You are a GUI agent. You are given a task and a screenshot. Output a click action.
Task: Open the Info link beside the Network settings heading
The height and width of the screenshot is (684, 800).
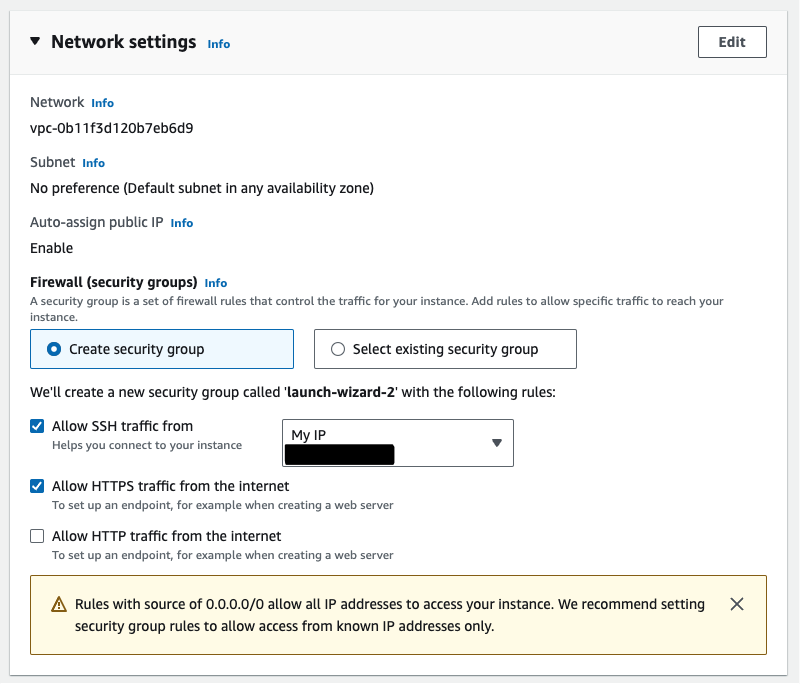(218, 44)
